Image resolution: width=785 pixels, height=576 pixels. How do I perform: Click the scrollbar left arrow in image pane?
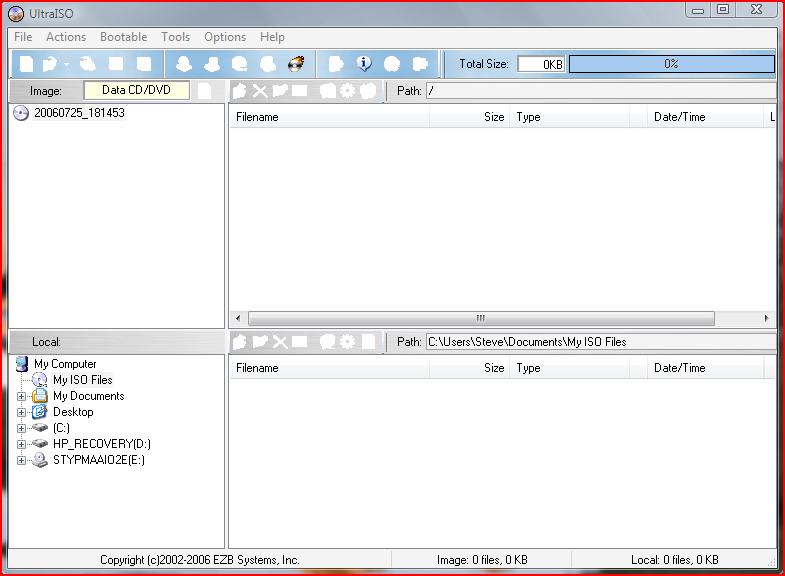pos(238,318)
